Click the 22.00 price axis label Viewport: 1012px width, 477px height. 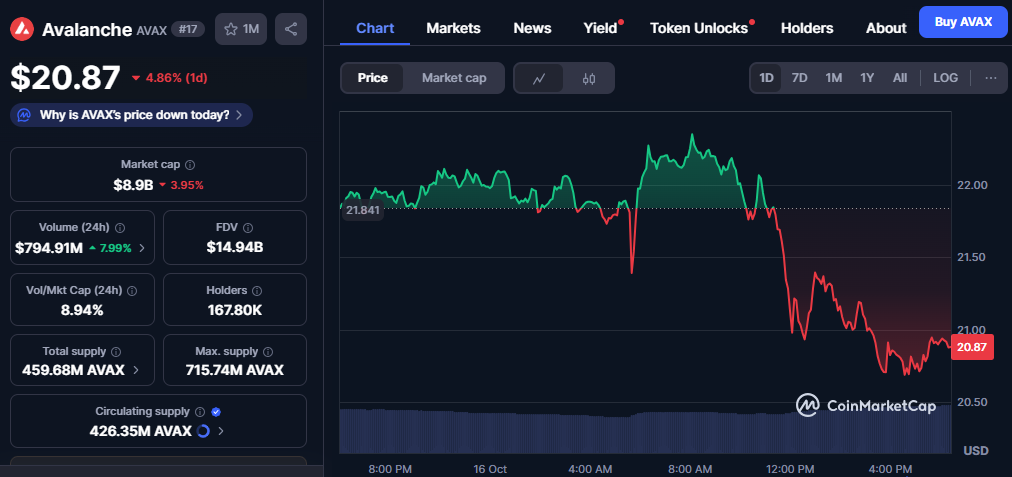pos(972,185)
